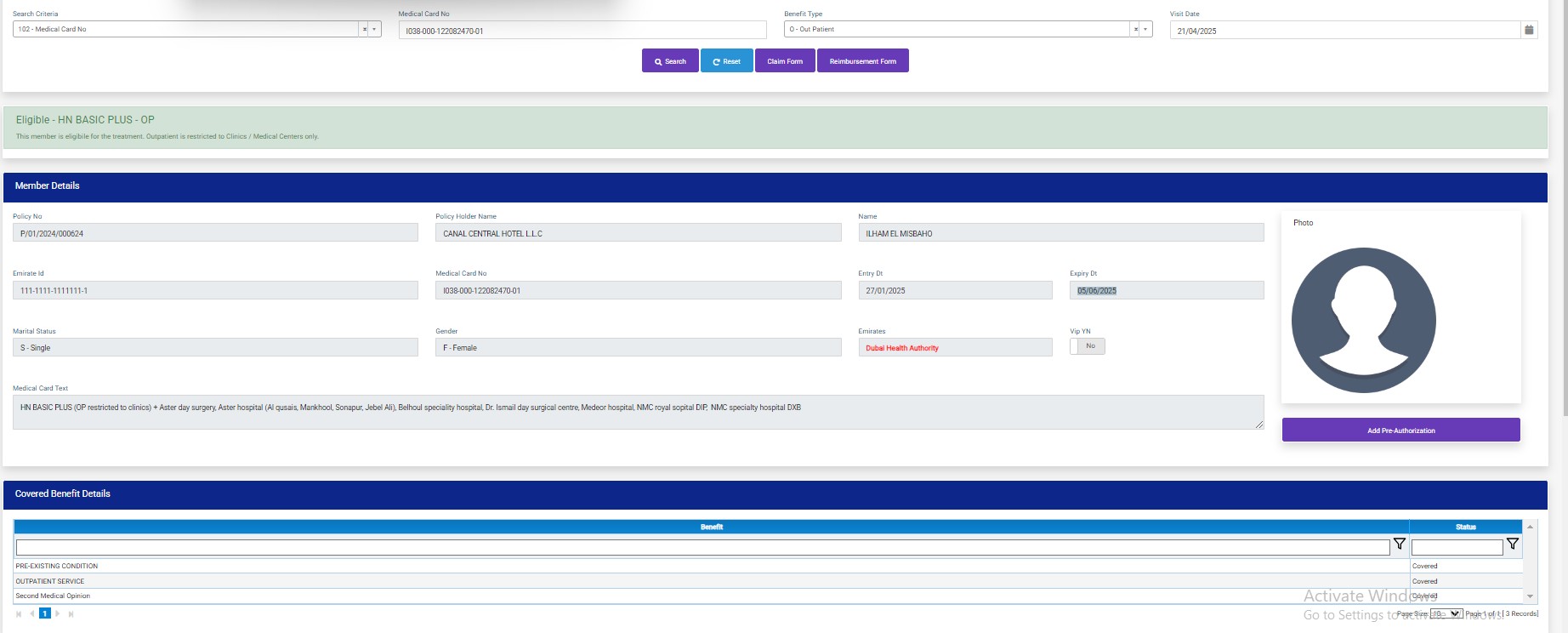Clear the Search Criteria selection
Screen dimensions: 1568x633
pyautogui.click(x=365, y=30)
